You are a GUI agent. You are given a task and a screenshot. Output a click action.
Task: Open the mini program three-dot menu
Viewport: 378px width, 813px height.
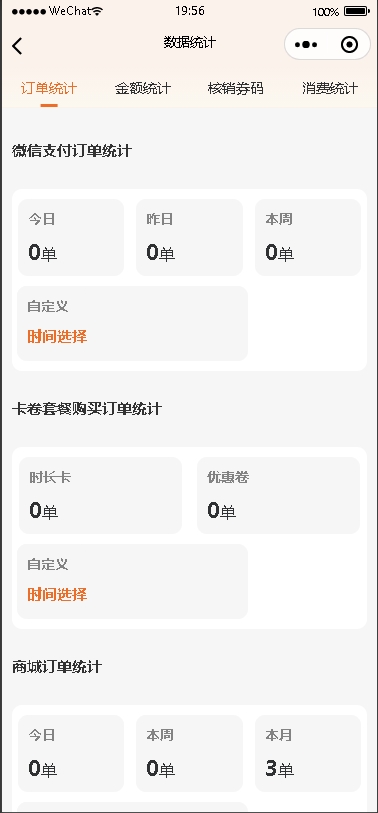(306, 45)
